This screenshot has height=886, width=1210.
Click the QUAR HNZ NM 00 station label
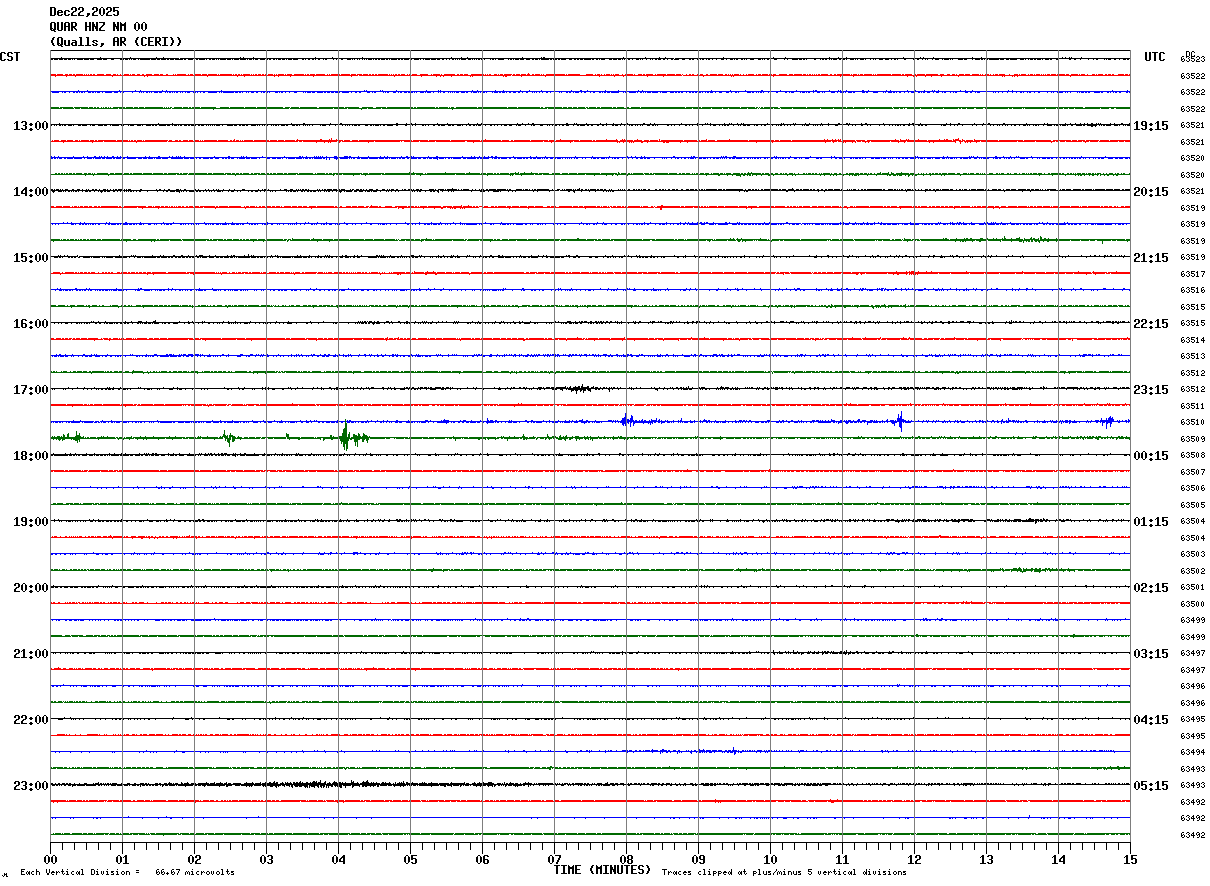coord(98,27)
